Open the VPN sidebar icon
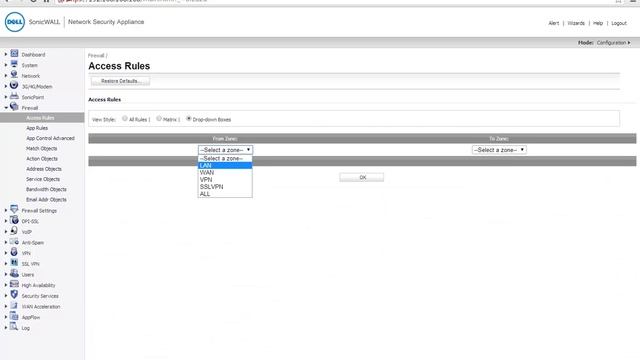Screen dimensions: 640x360 (14, 252)
